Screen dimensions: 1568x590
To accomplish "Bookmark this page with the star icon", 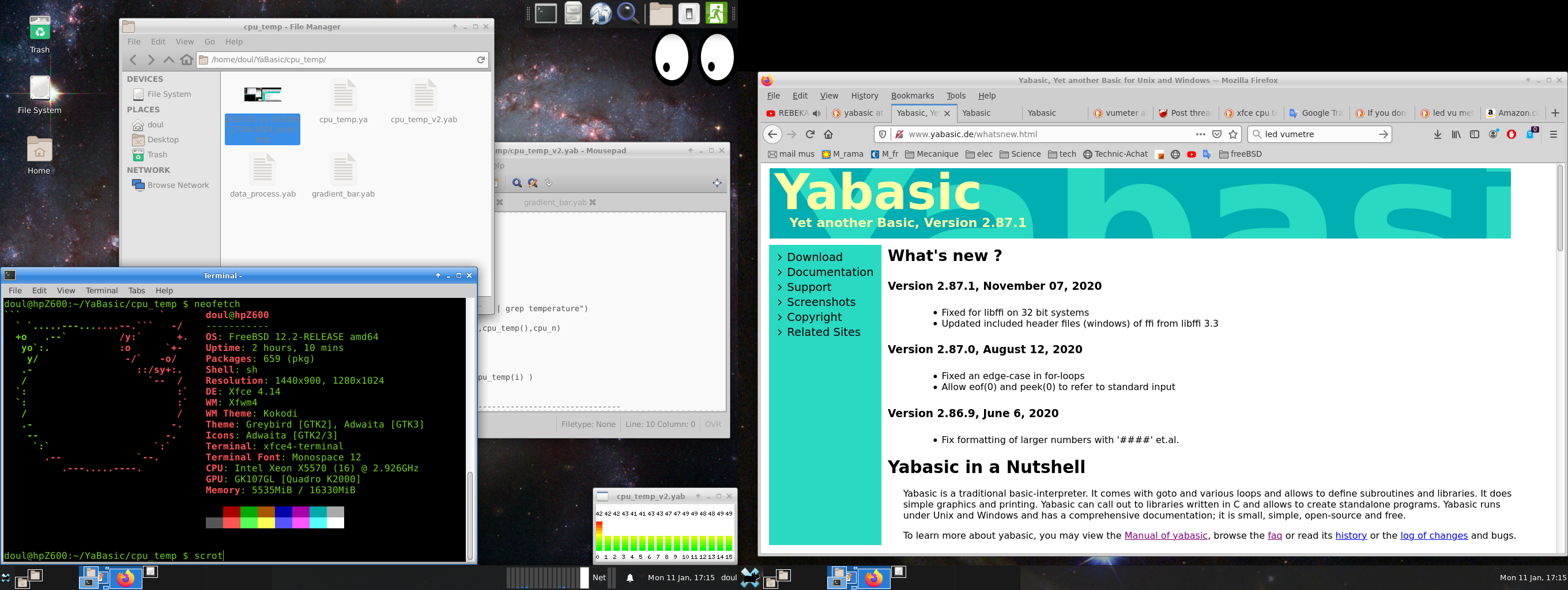I will coord(1233,134).
